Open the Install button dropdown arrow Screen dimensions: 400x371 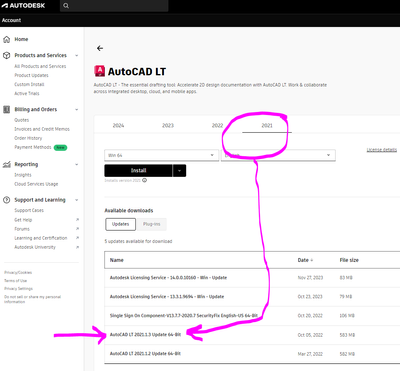(x=179, y=171)
